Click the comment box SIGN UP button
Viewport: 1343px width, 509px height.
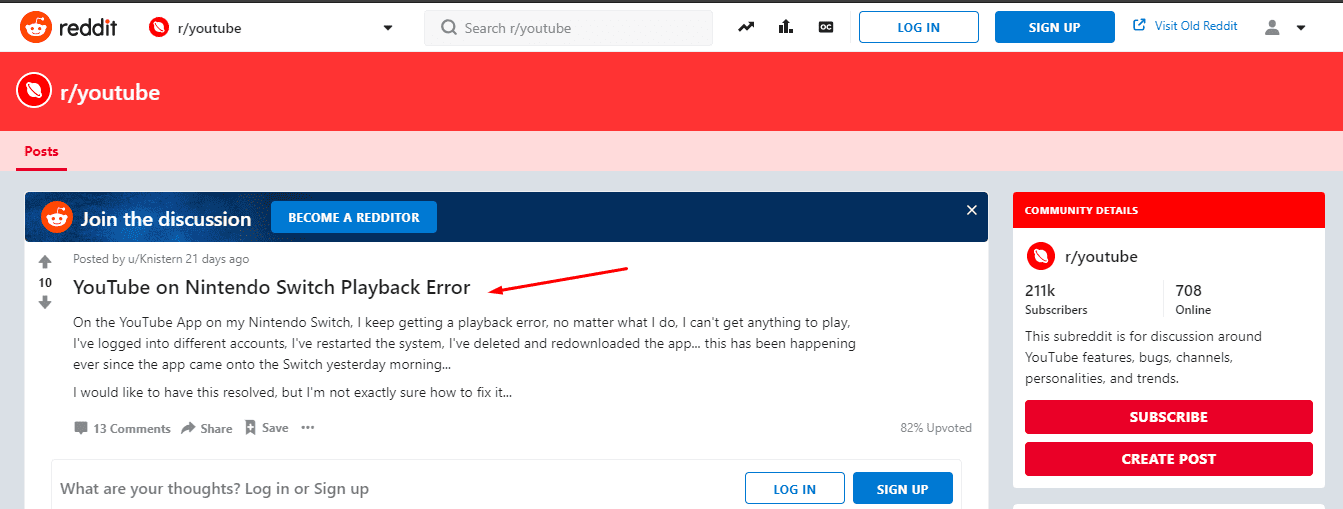(x=903, y=489)
